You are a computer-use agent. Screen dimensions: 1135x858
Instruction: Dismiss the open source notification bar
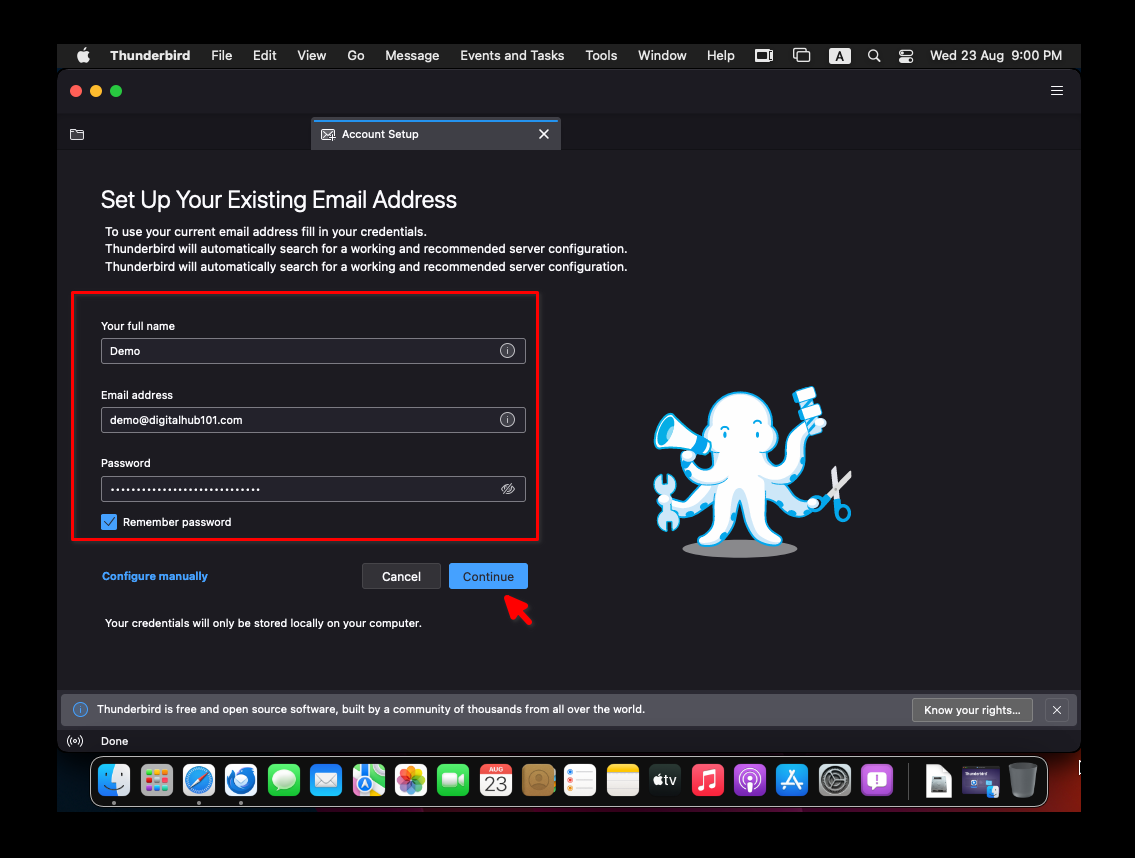pyautogui.click(x=1057, y=710)
